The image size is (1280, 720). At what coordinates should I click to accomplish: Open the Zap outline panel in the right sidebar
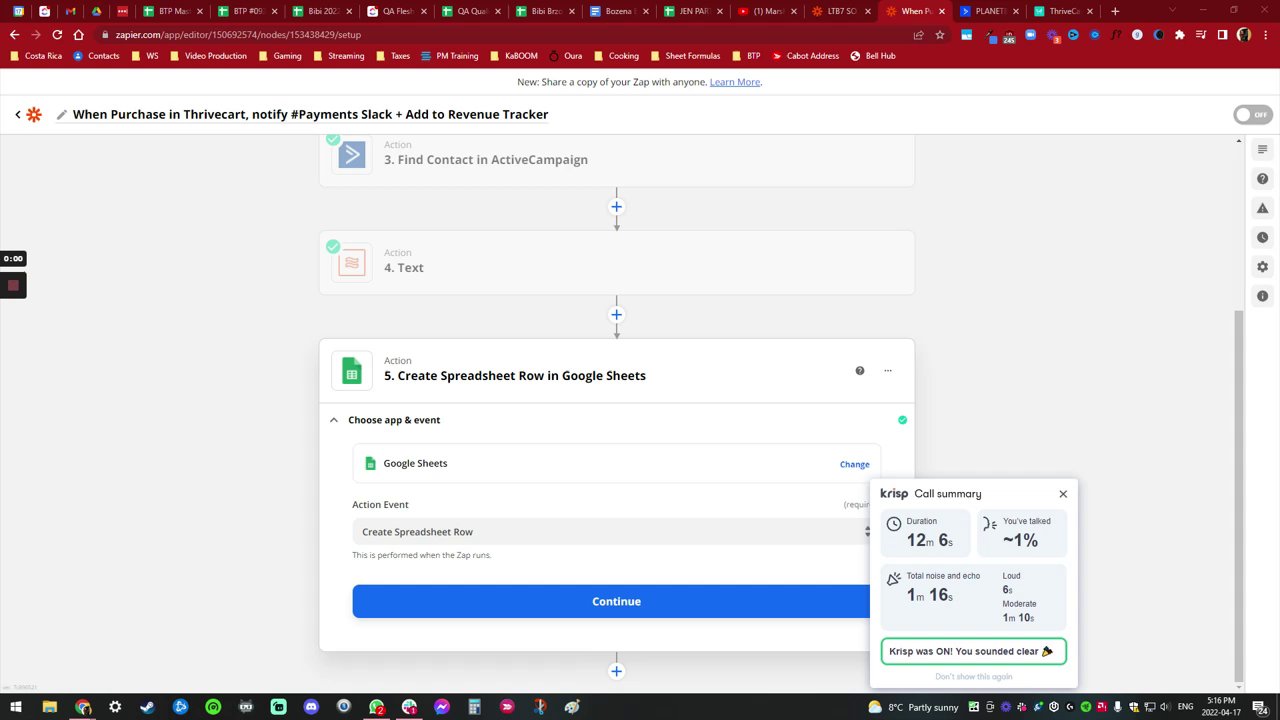[1262, 150]
